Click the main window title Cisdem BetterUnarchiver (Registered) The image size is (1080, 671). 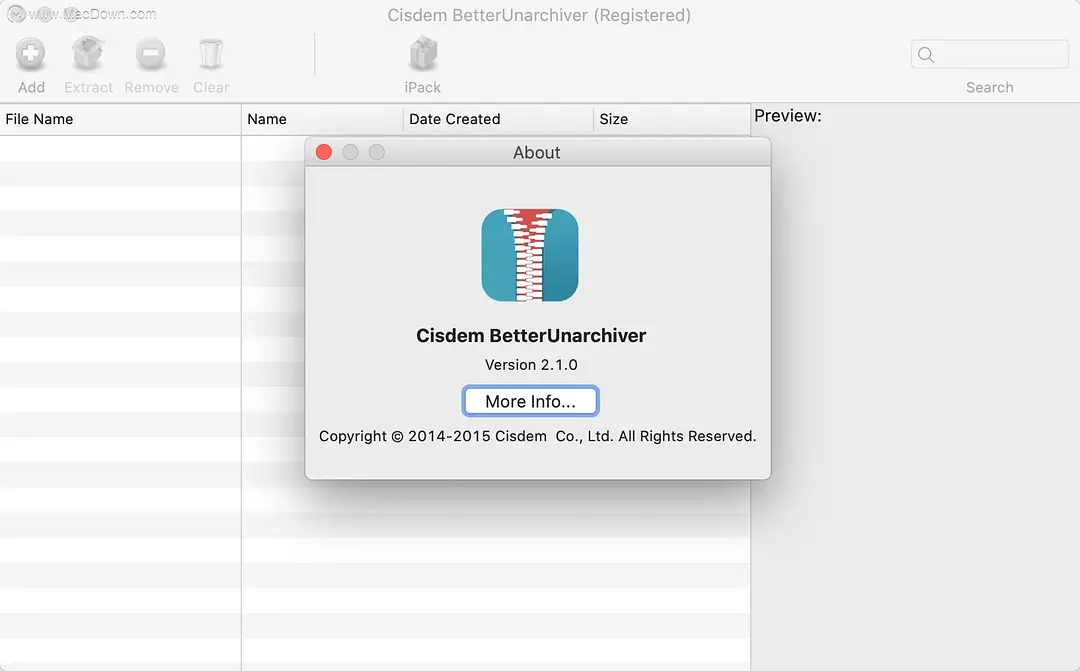539,15
